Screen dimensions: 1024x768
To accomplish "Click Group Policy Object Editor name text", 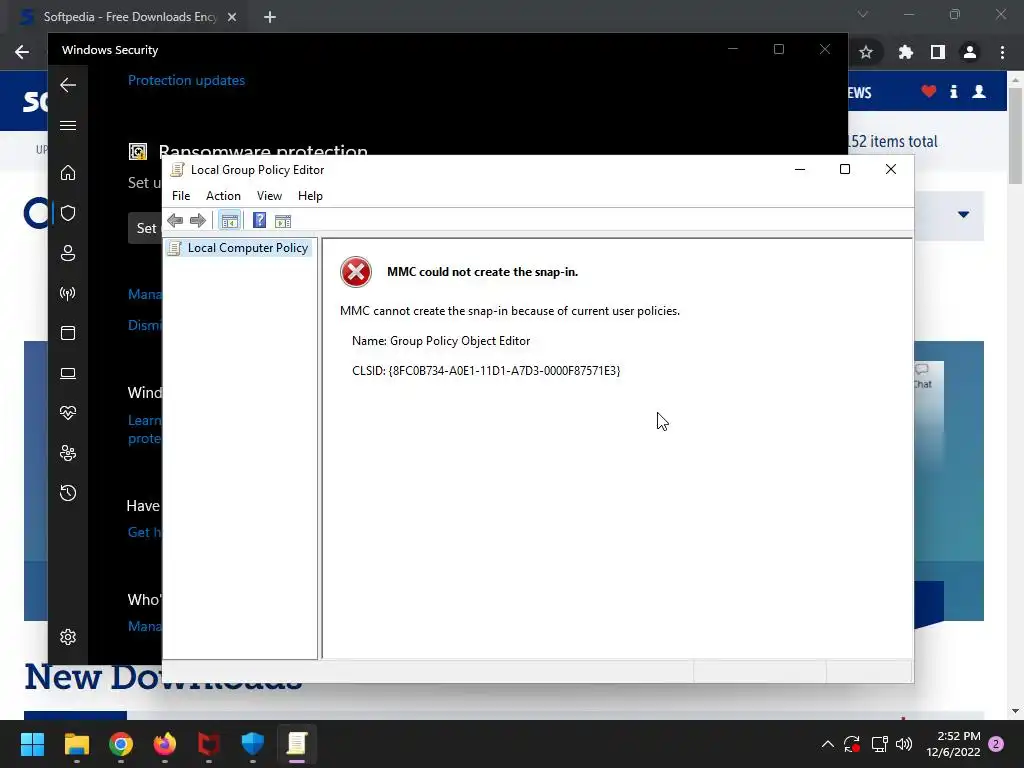I will click(460, 341).
